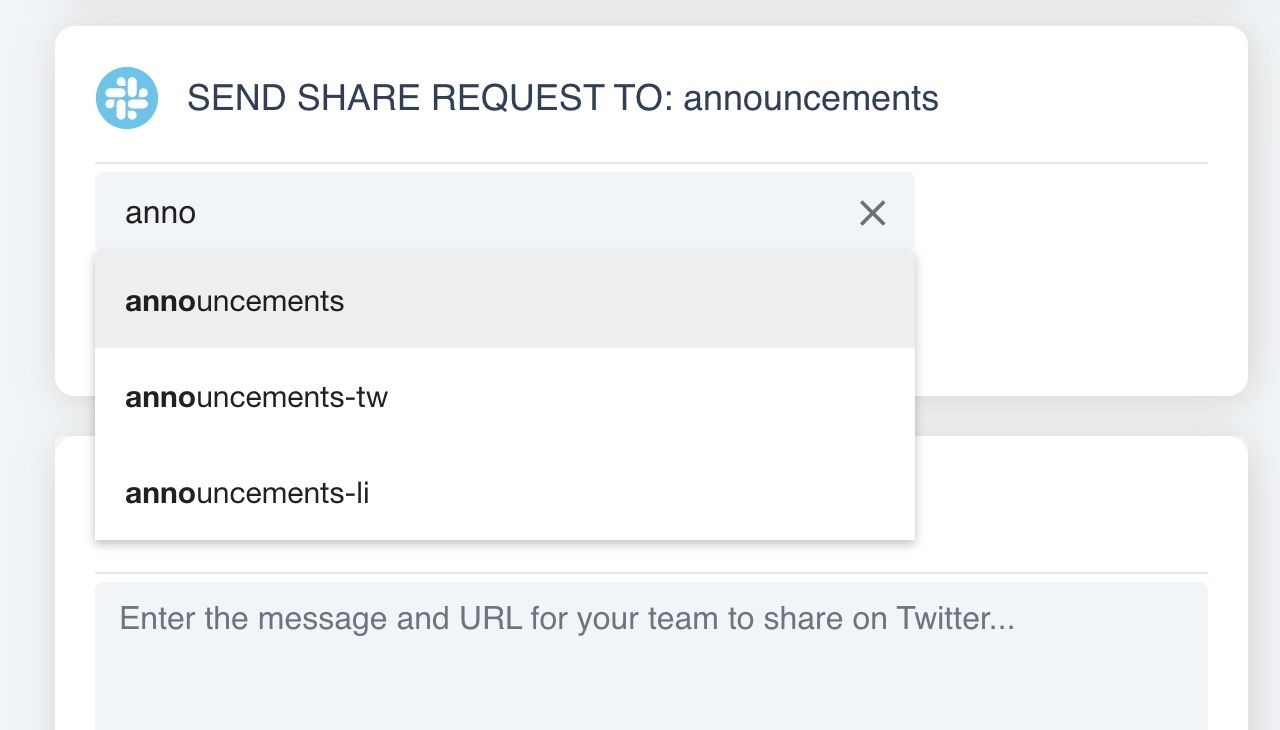The image size is (1280, 730).
Task: Clear the channel search with the X icon
Action: coord(872,213)
